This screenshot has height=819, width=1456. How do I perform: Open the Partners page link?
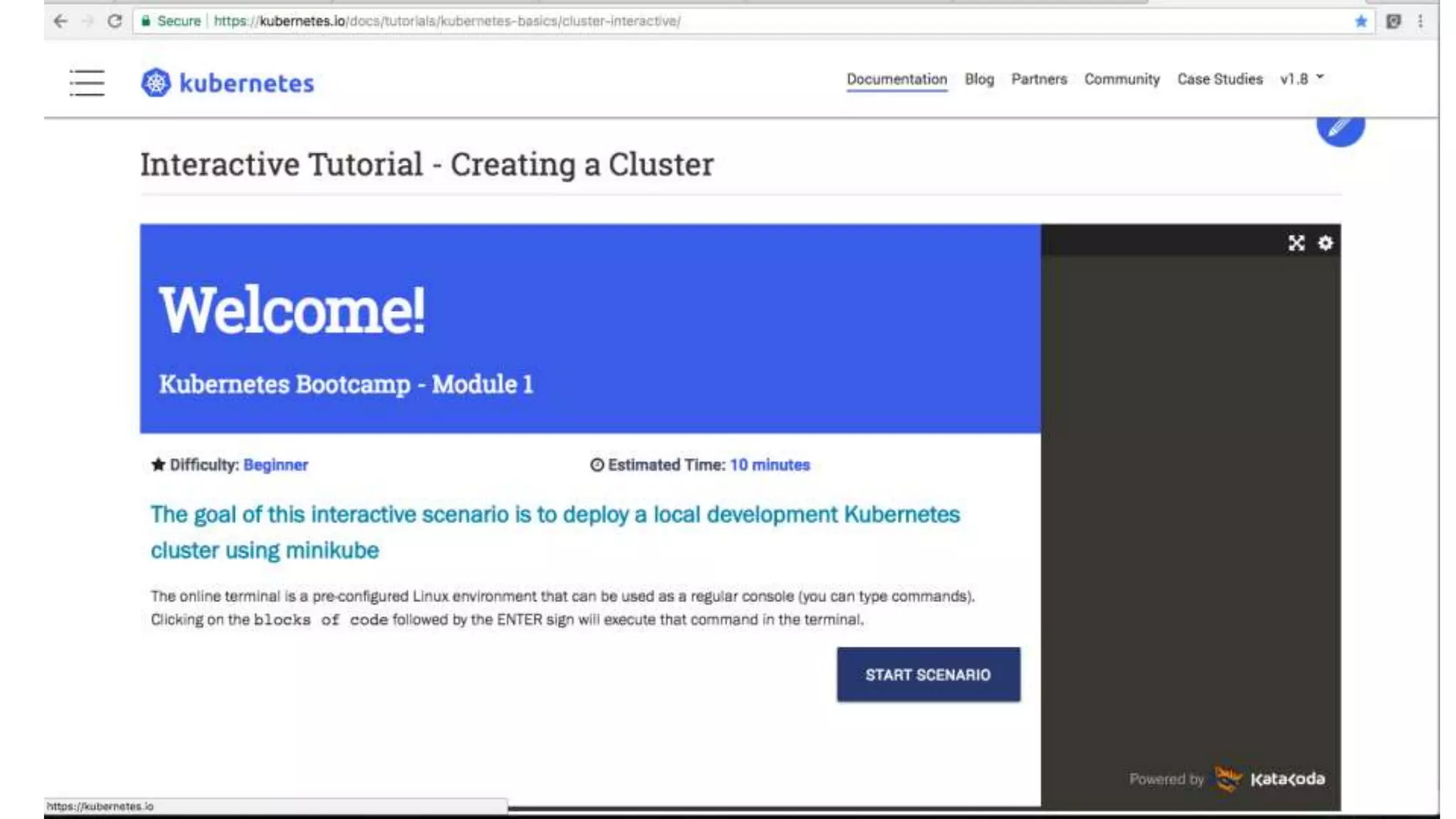point(1039,79)
